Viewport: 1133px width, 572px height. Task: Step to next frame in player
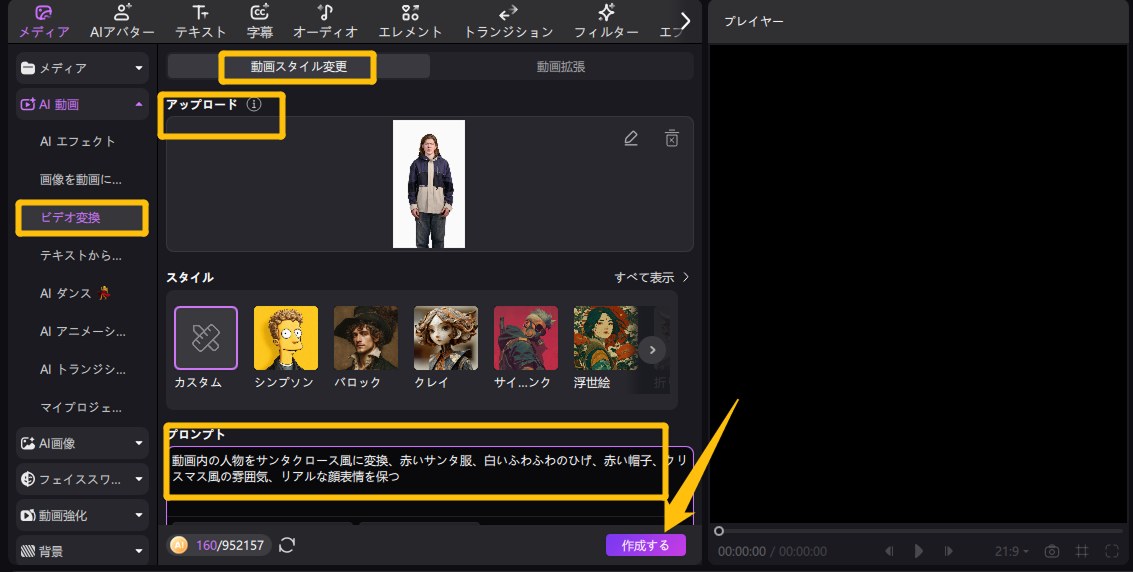[x=949, y=551]
